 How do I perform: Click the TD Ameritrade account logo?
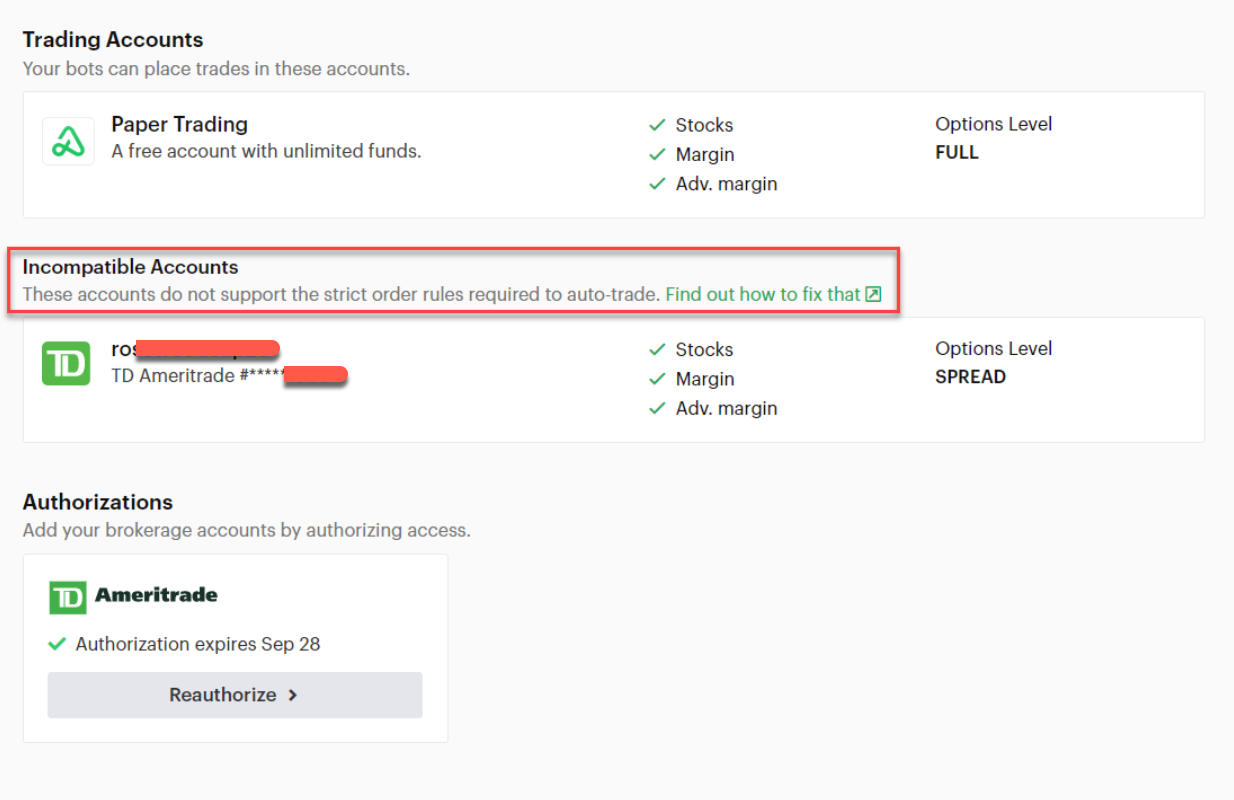click(x=66, y=364)
